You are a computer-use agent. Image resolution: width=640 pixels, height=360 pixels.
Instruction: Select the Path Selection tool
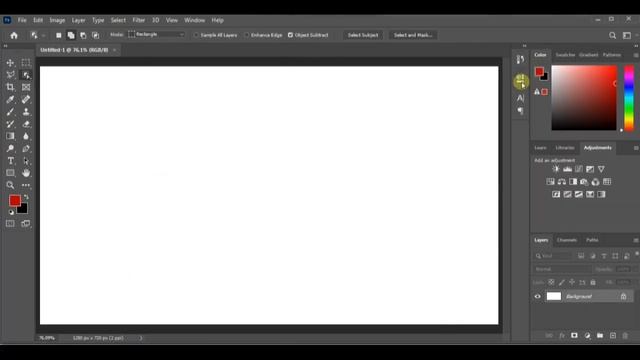26,161
